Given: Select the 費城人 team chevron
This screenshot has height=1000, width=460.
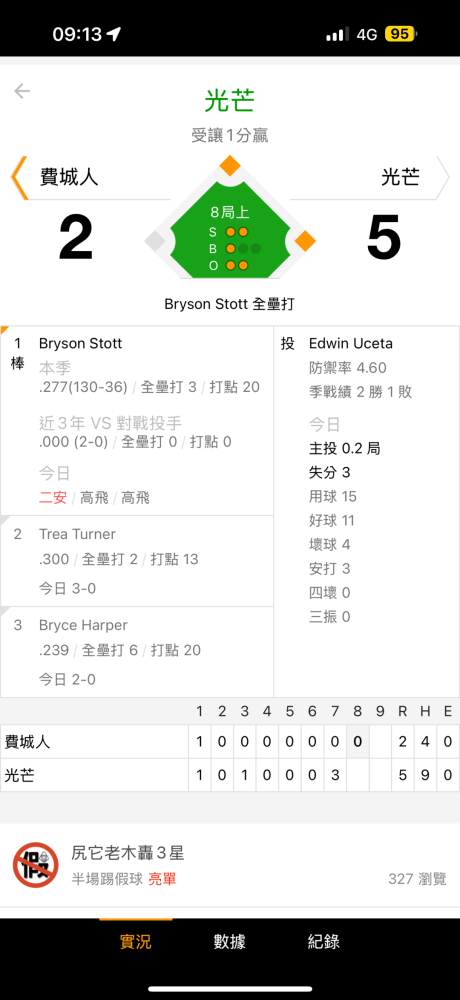Looking at the screenshot, I should [x=19, y=177].
